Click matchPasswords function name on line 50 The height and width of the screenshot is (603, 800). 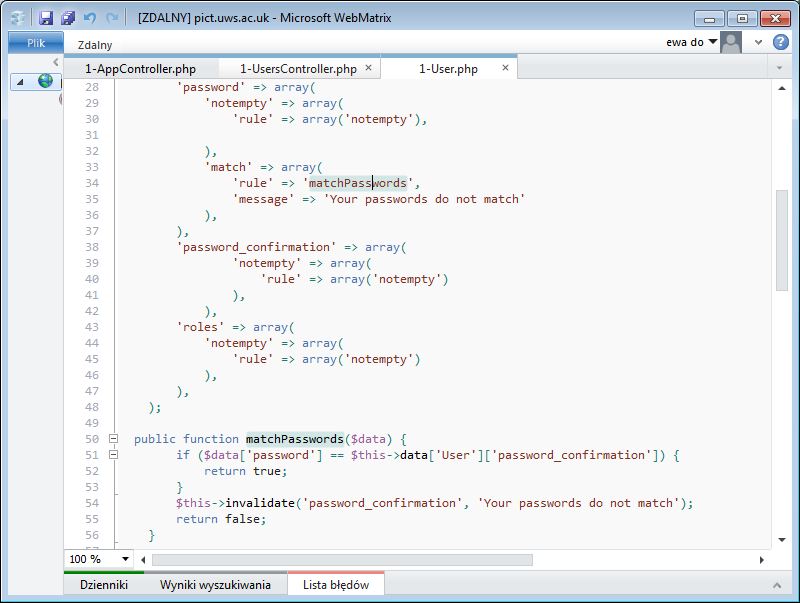pos(294,439)
